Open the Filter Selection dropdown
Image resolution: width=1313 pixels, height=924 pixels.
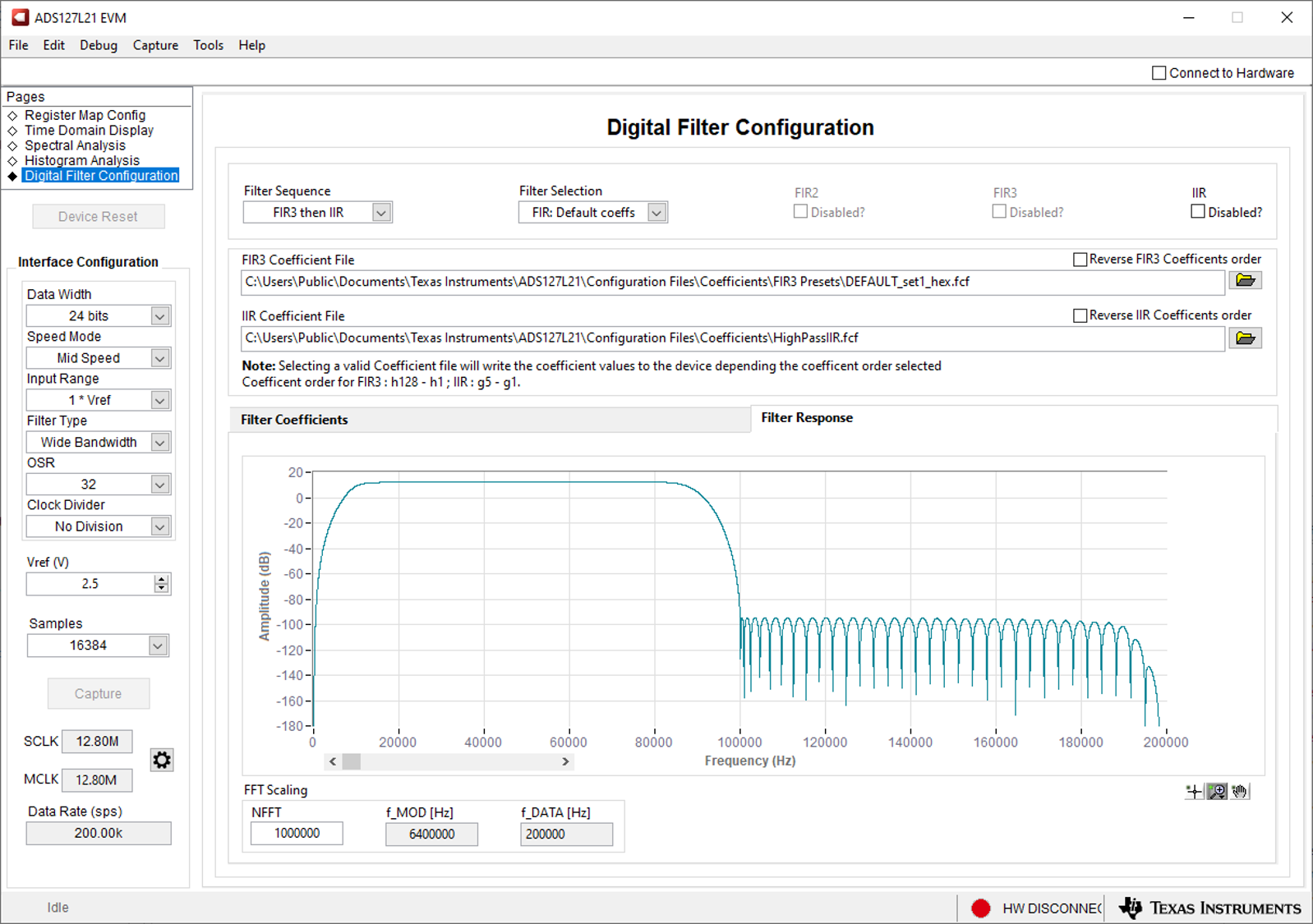[656, 213]
